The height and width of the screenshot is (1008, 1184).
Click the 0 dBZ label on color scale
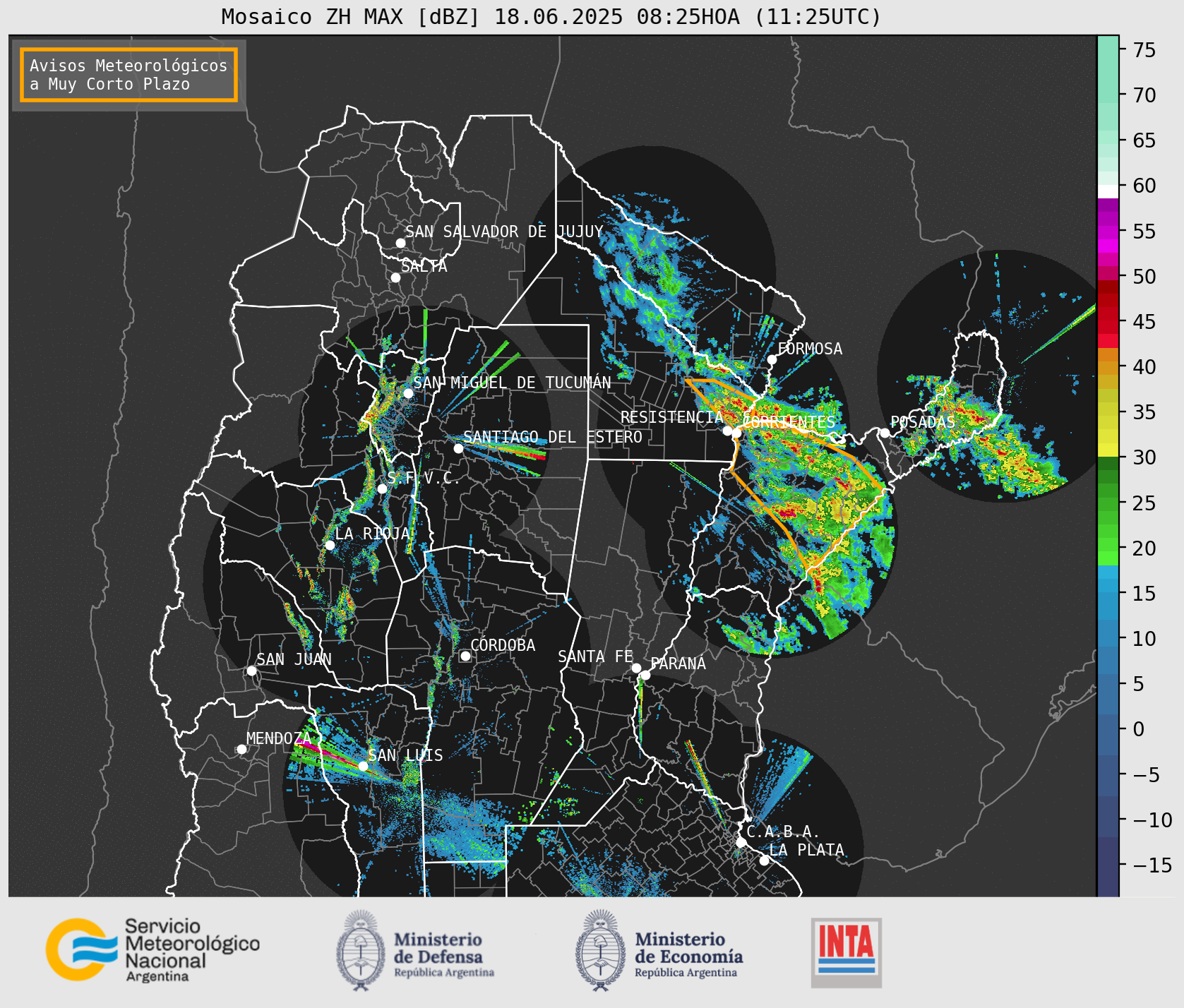[1139, 729]
